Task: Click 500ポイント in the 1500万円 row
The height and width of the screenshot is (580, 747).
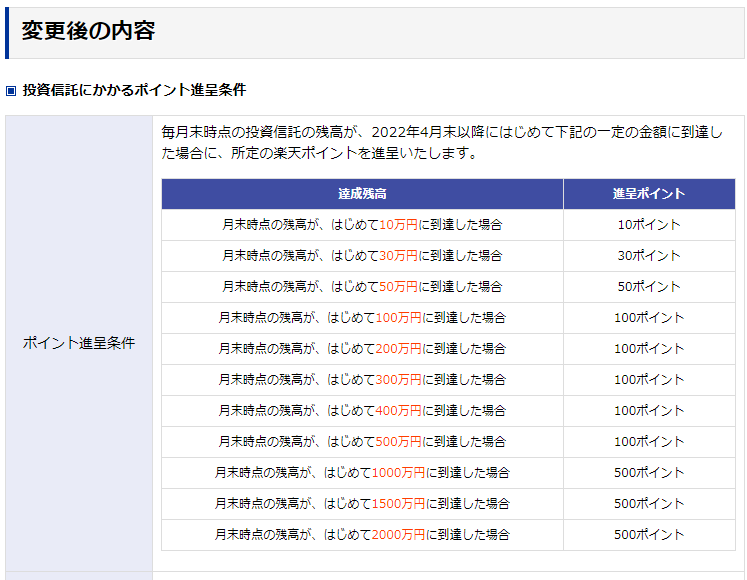Action: coord(649,503)
